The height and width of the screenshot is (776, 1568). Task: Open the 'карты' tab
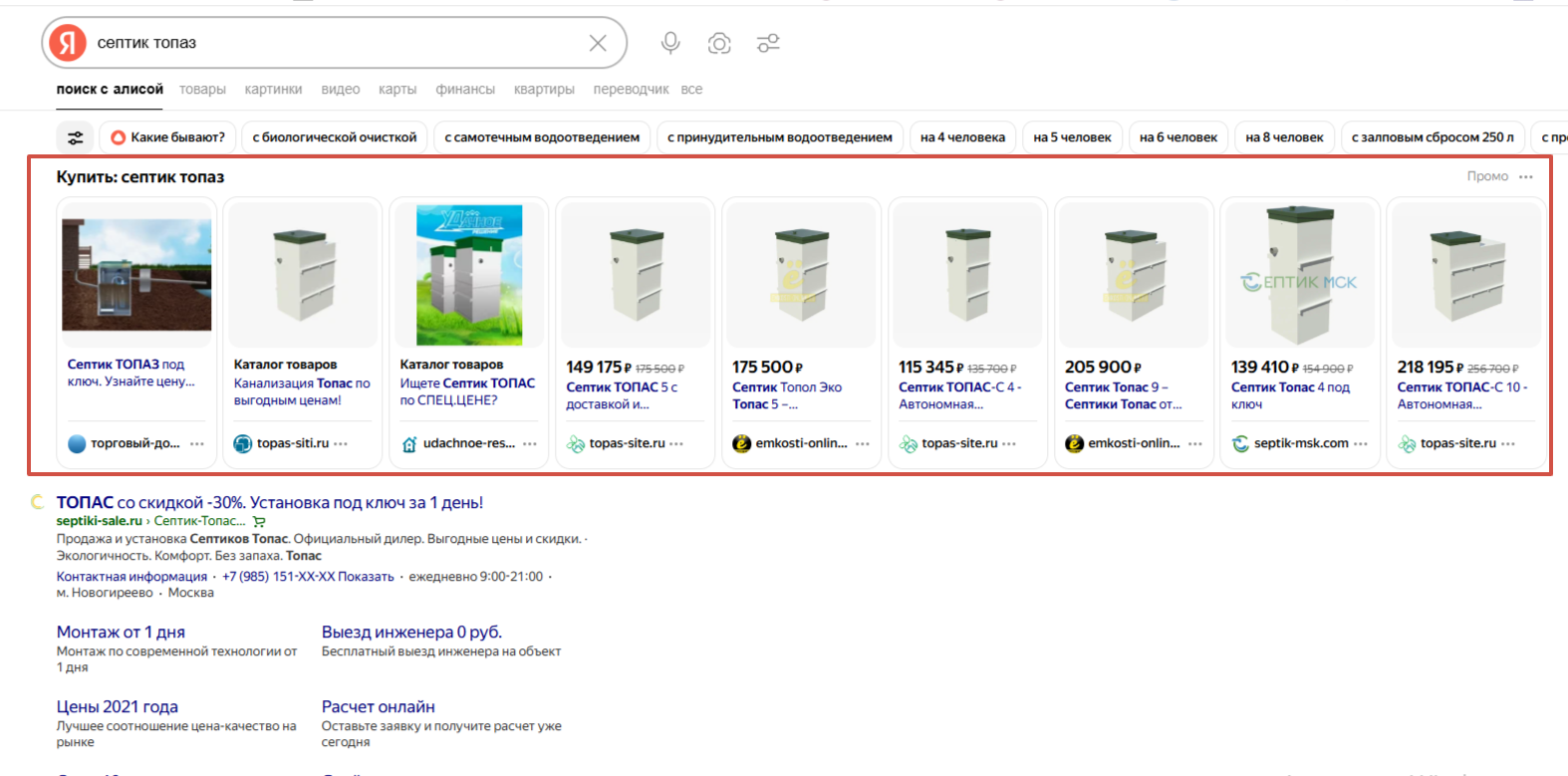[397, 89]
